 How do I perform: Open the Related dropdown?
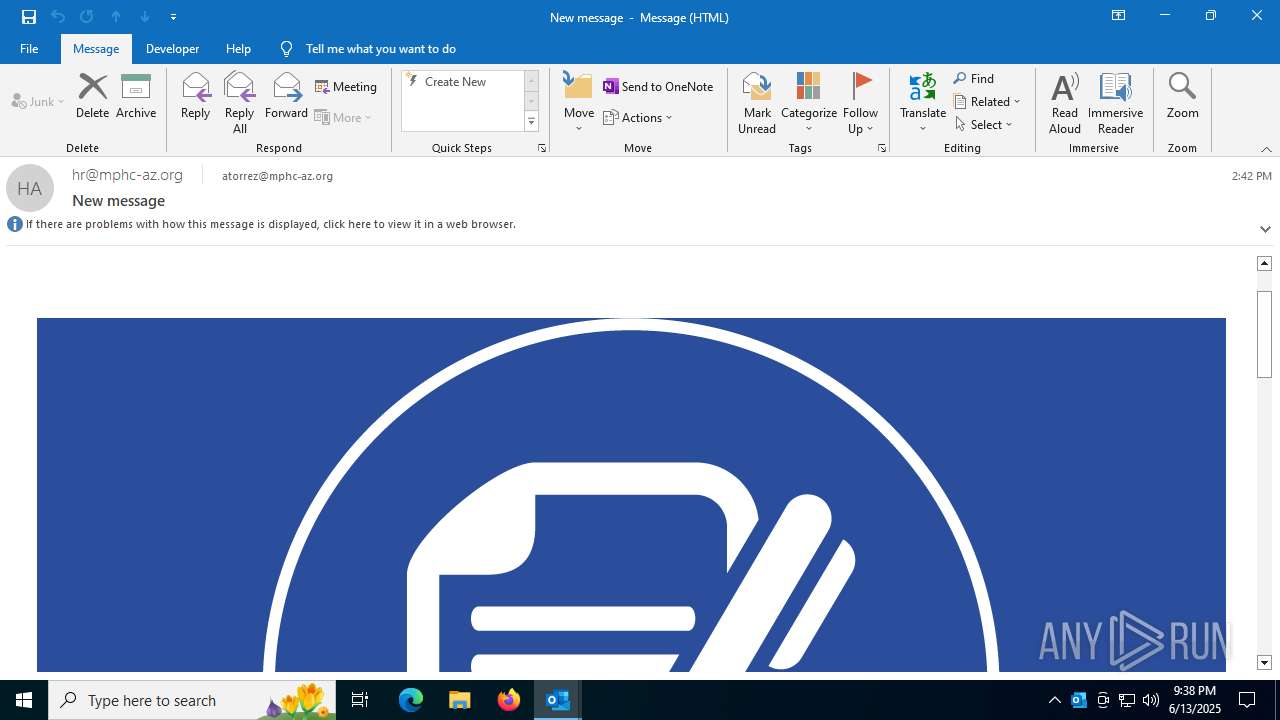(987, 101)
